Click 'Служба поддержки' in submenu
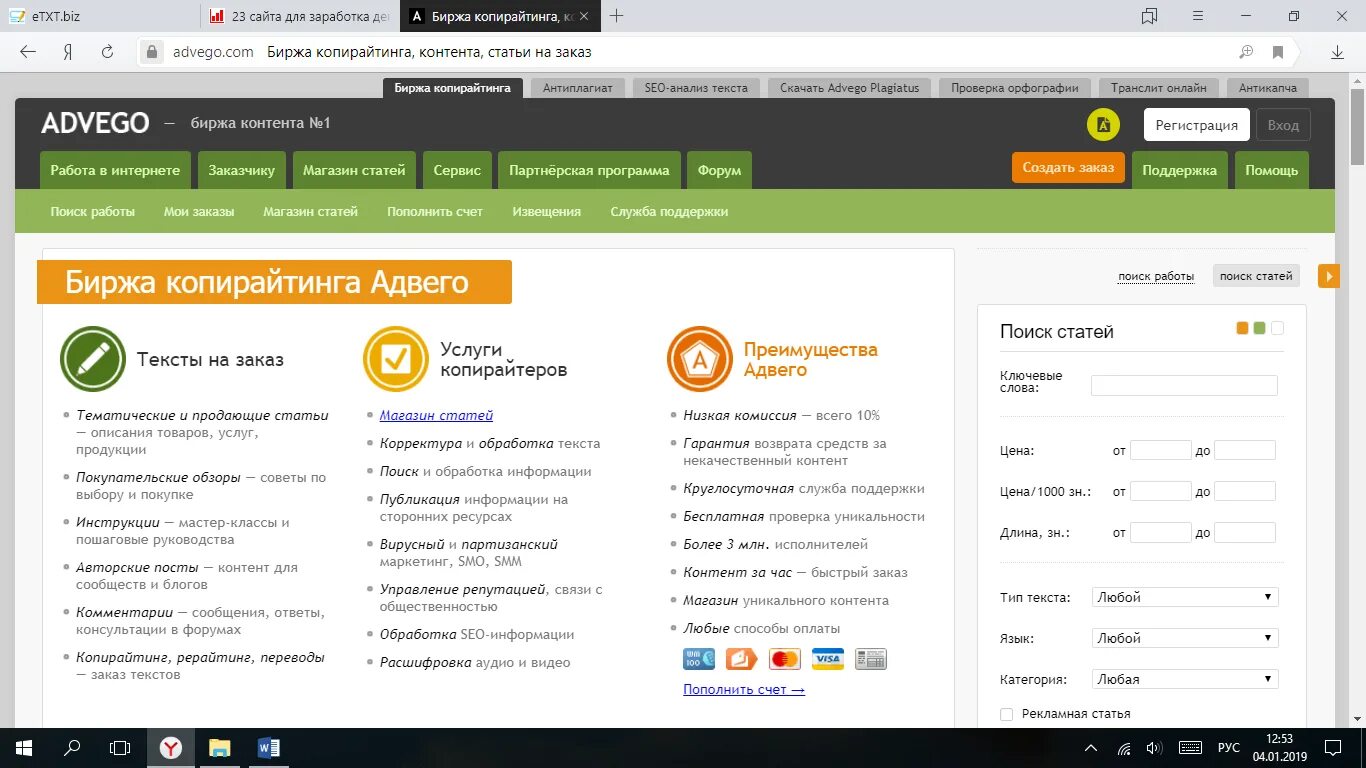 [669, 212]
